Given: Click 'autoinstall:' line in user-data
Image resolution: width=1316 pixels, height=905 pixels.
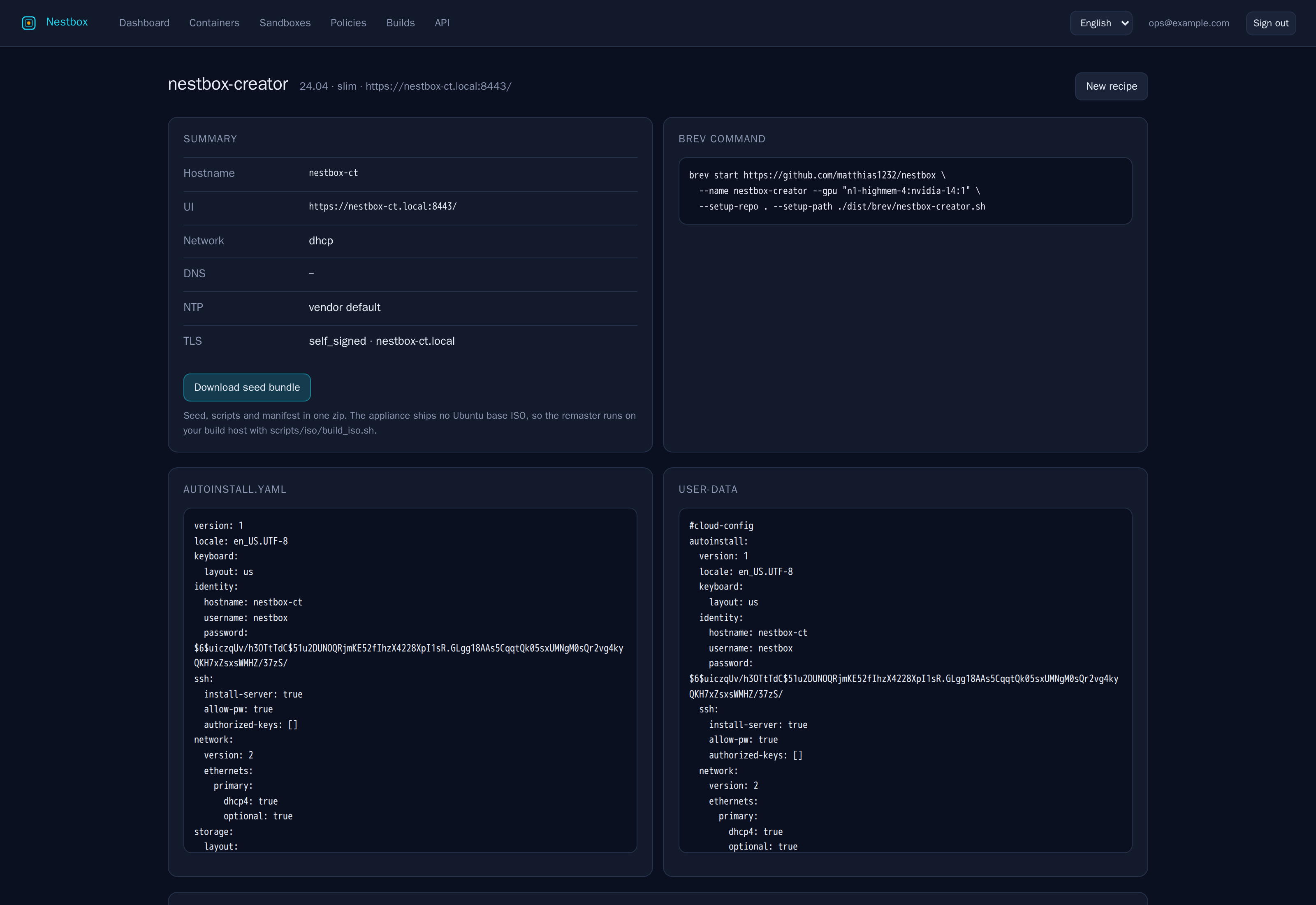Looking at the screenshot, I should tap(718, 541).
